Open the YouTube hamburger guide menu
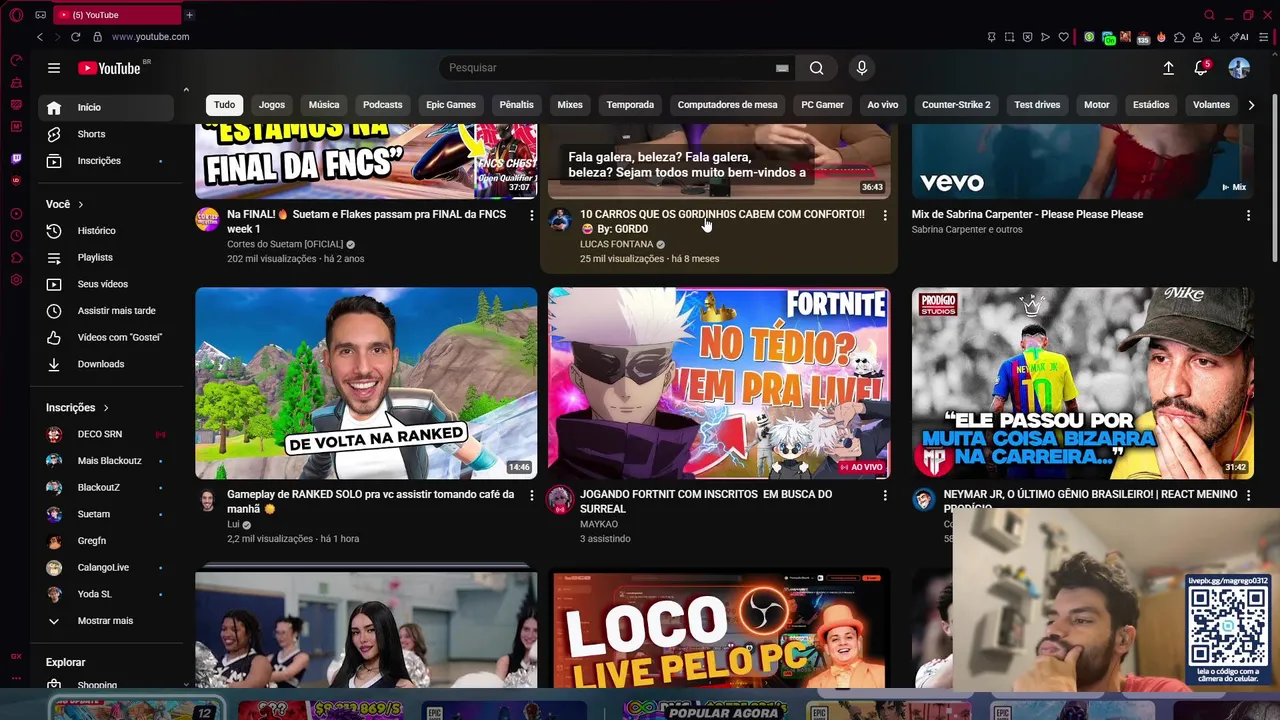This screenshot has width=1280, height=720. tap(54, 68)
